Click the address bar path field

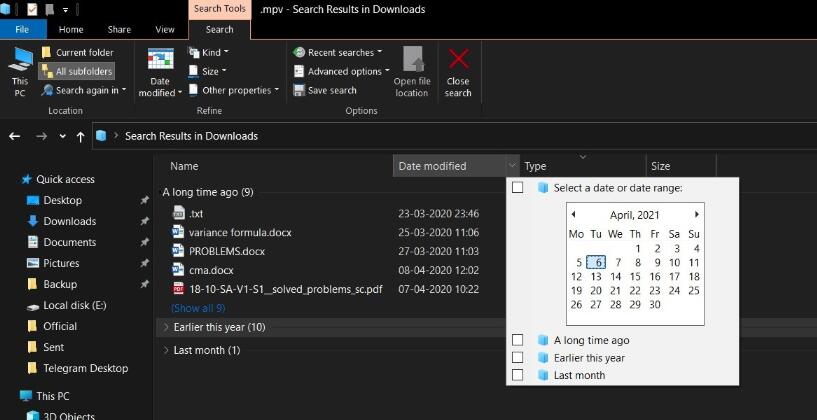[x=454, y=136]
